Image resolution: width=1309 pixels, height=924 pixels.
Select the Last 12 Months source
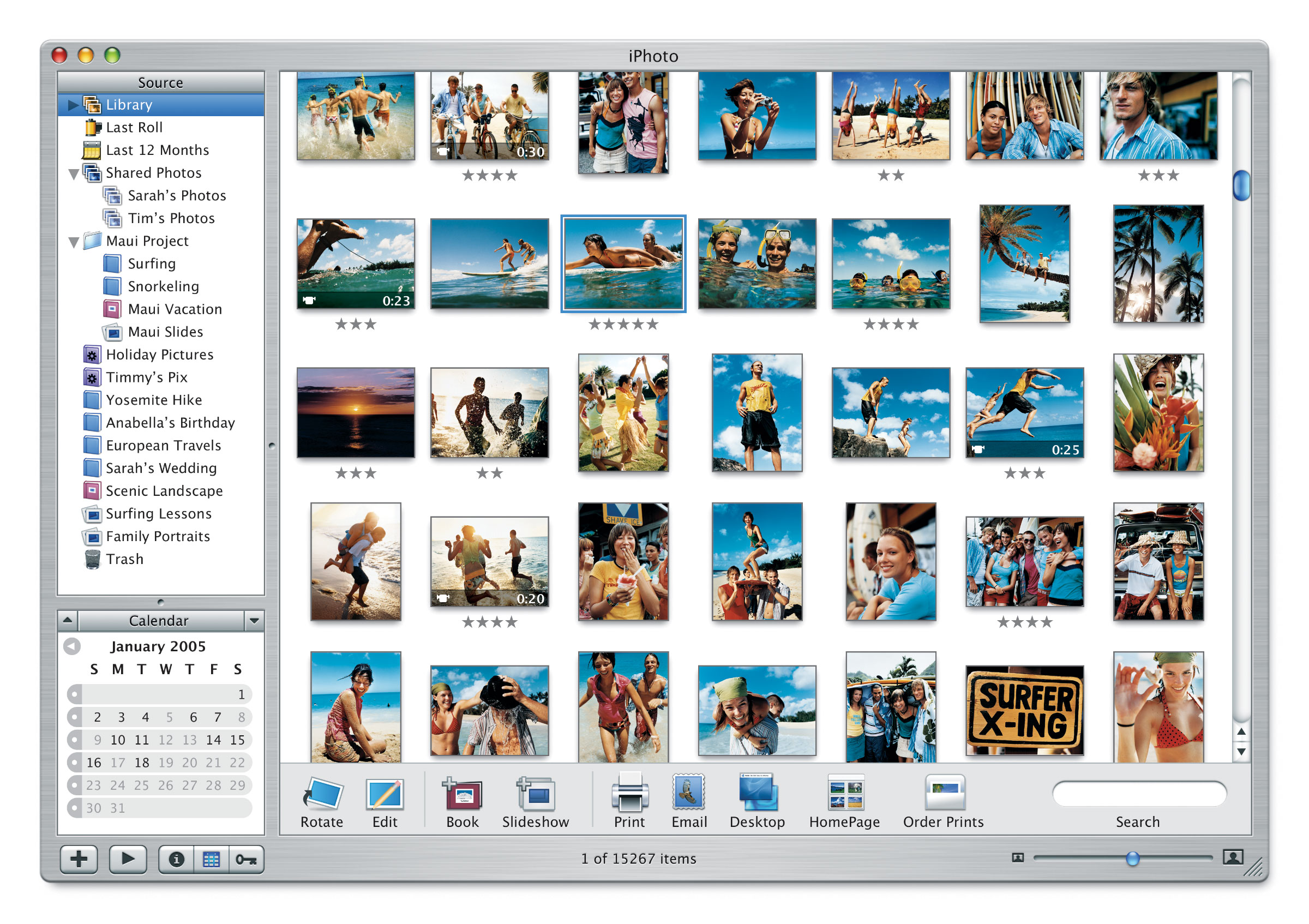pos(158,150)
